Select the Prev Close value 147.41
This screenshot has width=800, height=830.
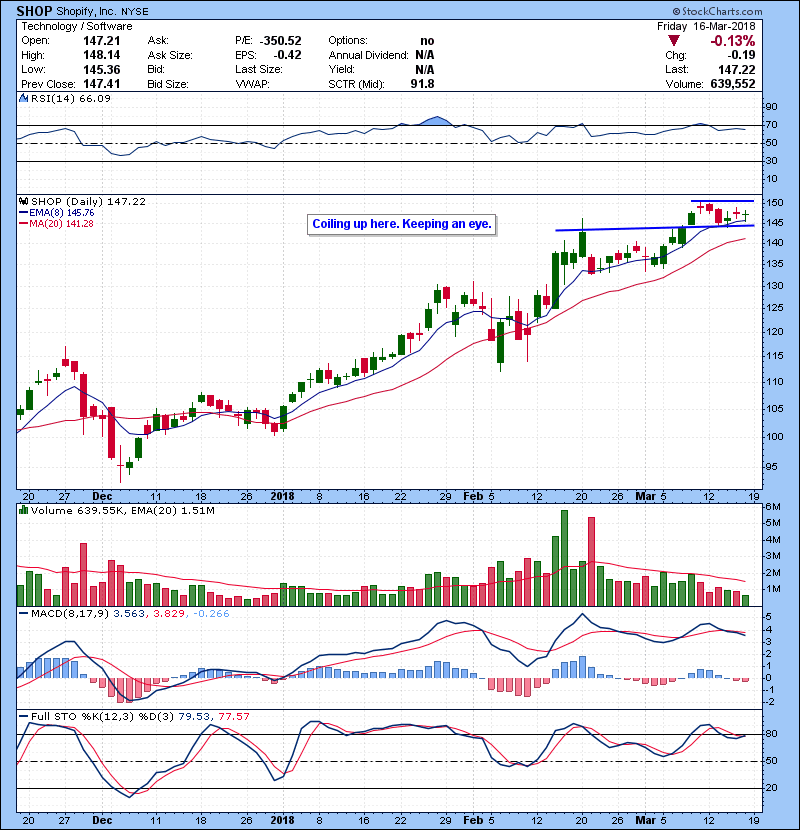coord(102,84)
